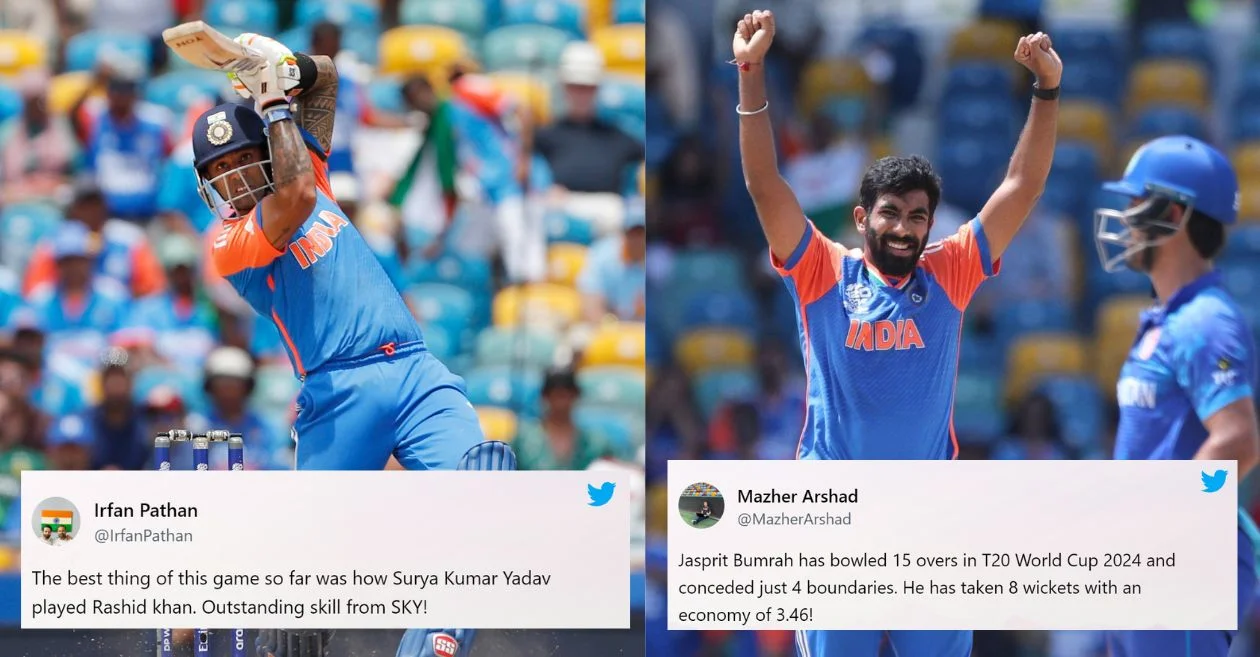Click the @IrfanPathan handle
The height and width of the screenshot is (657, 1260).
click(143, 536)
